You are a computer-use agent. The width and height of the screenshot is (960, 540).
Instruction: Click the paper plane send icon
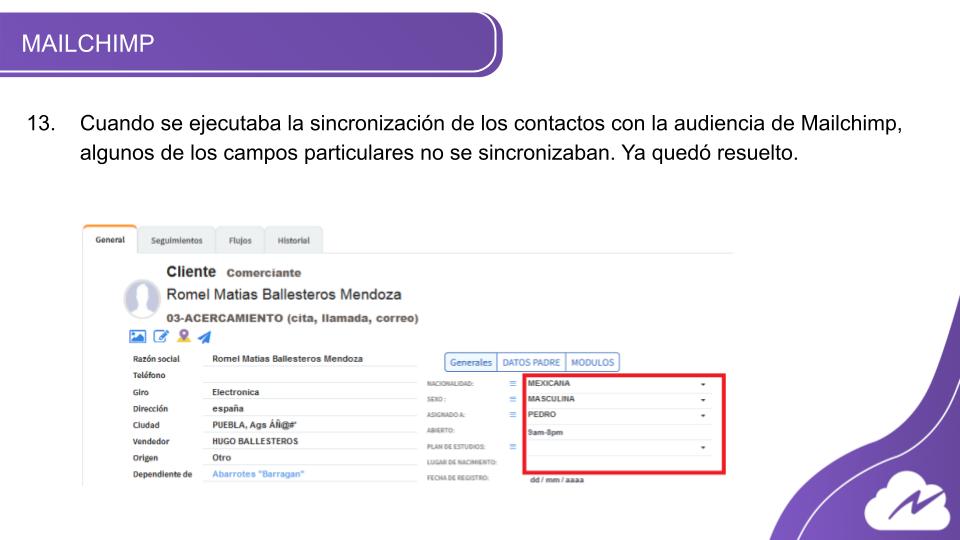204,337
